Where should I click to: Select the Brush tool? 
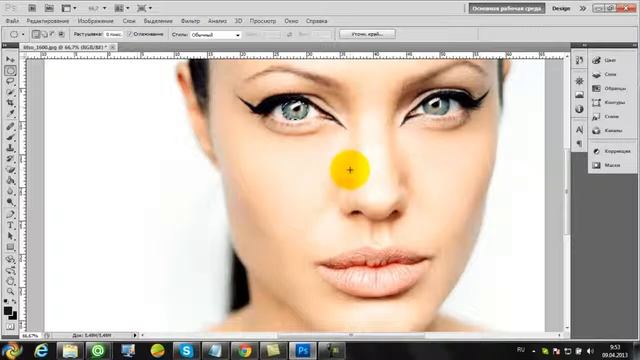click(10, 137)
